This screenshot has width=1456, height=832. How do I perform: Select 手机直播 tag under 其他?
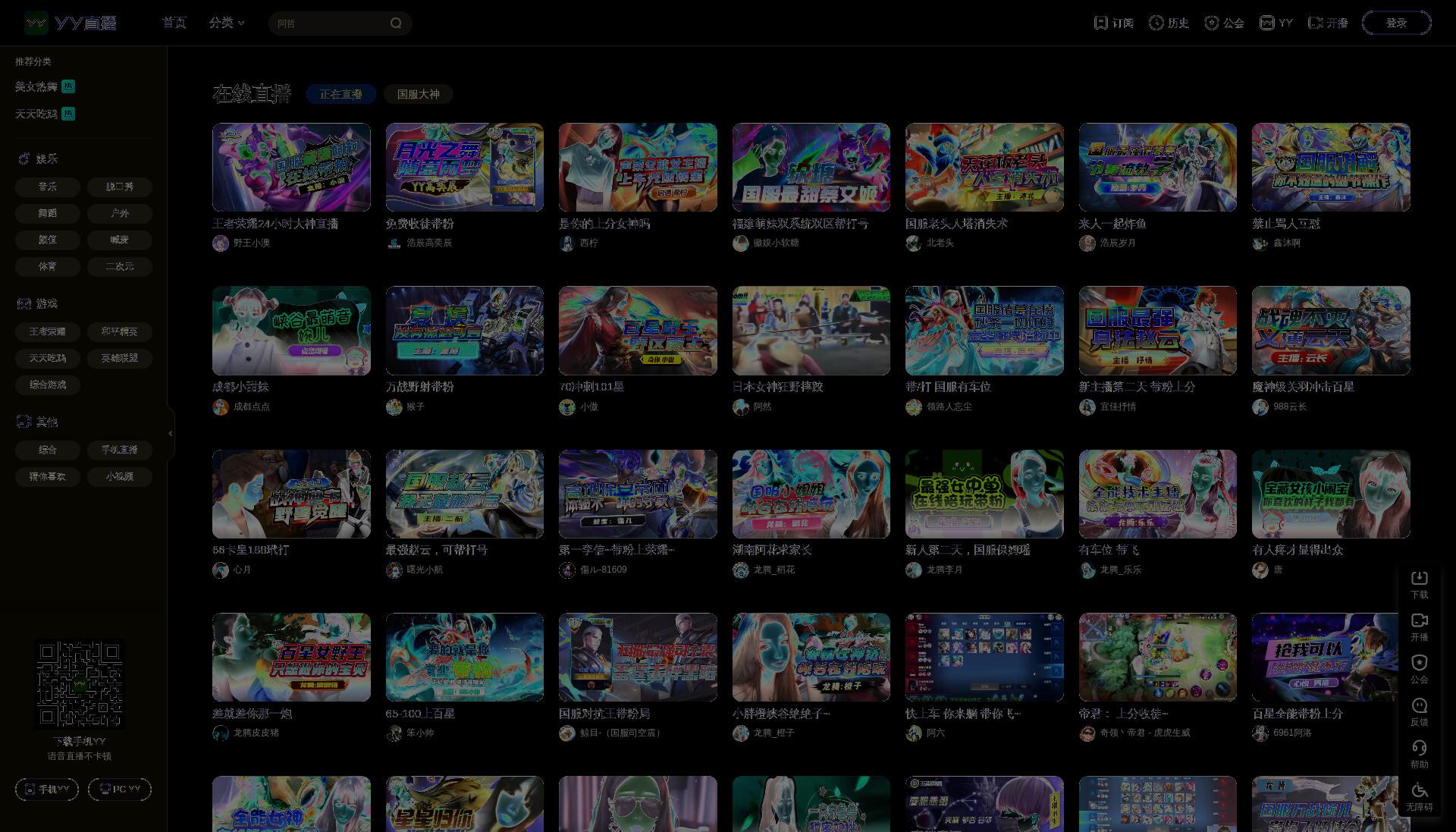pos(120,450)
